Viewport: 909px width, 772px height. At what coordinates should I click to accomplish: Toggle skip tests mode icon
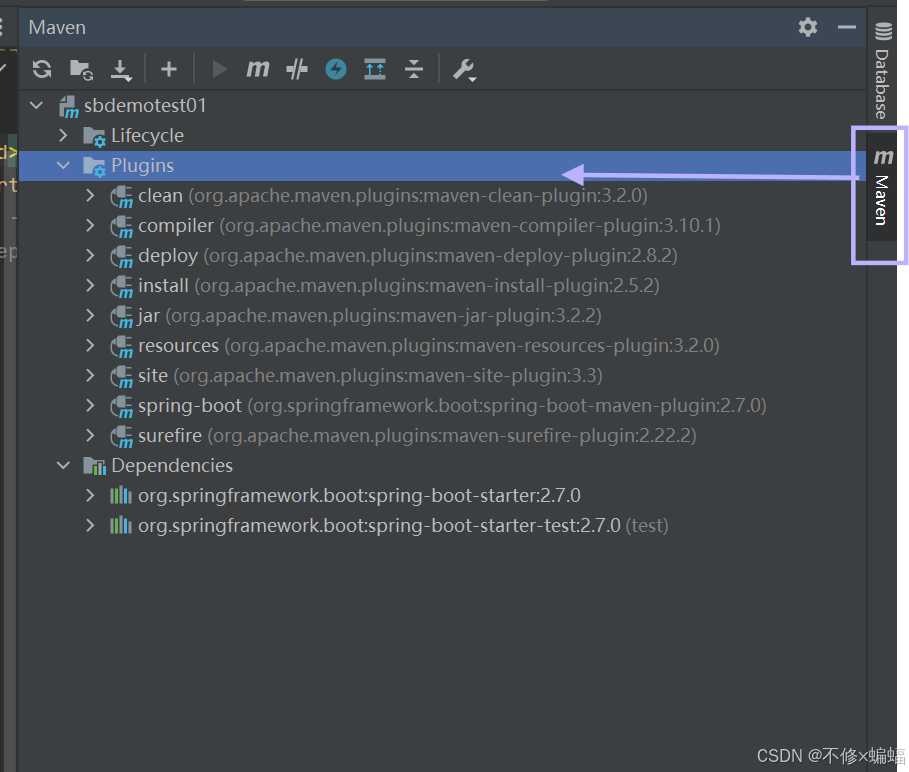tap(336, 69)
